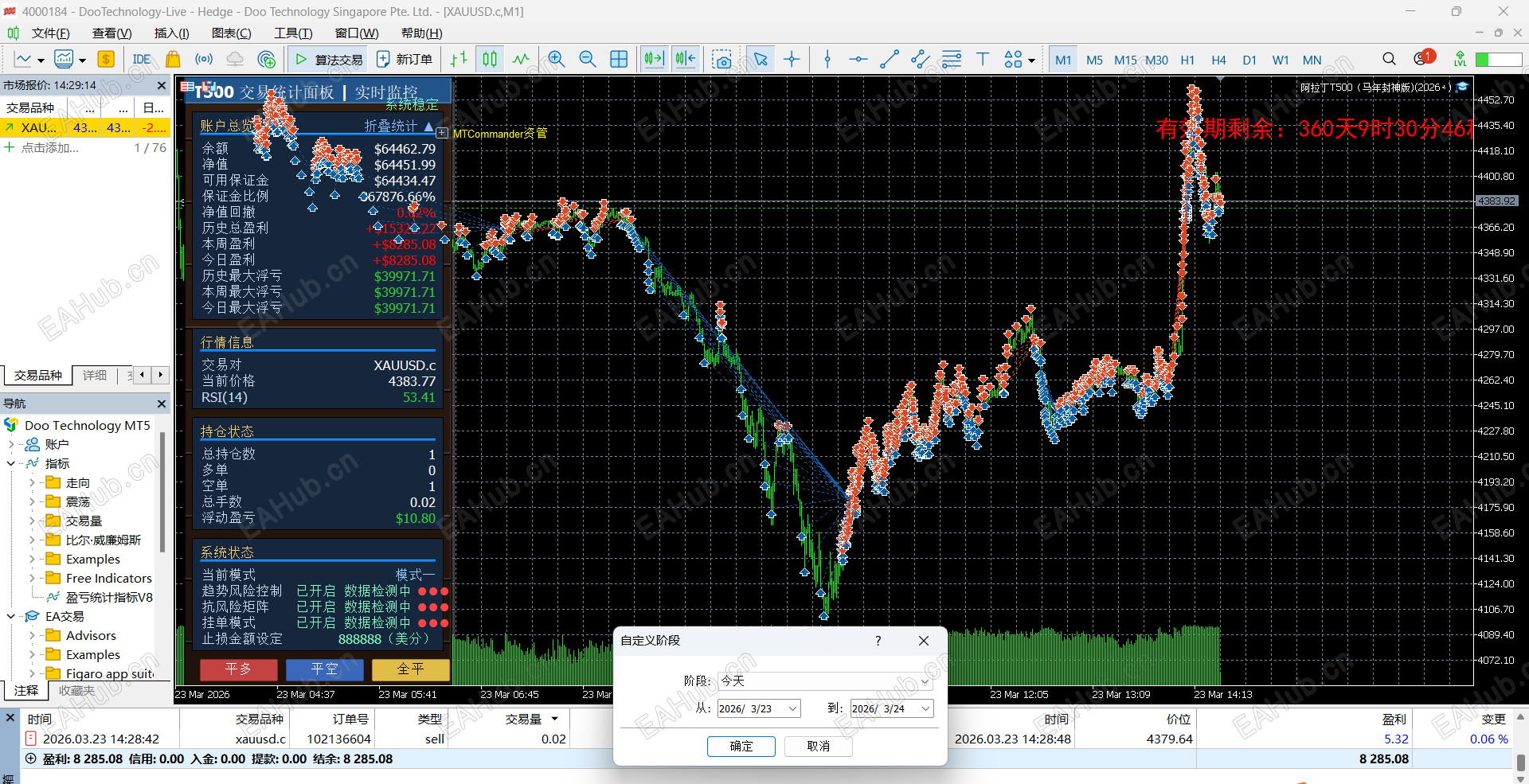Switch to the 收藏夹 tab
This screenshot has width=1529, height=784.
click(76, 691)
